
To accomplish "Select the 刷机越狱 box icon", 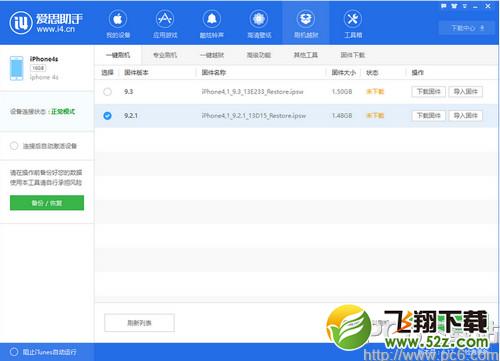I will coord(306,19).
